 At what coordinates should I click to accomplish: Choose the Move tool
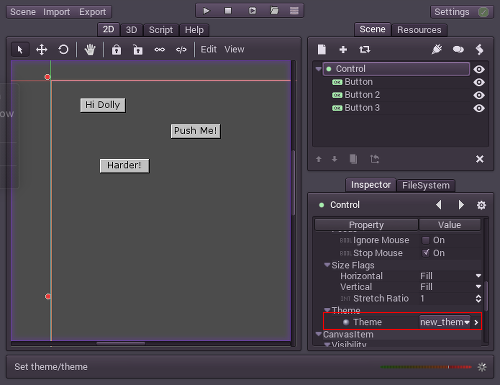[42, 50]
